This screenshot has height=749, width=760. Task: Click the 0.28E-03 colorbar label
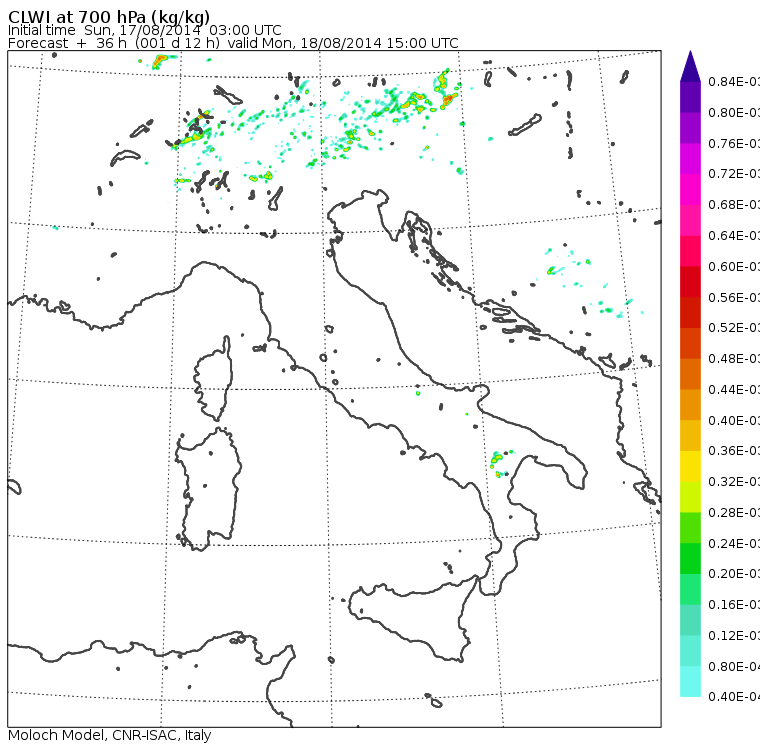click(734, 512)
